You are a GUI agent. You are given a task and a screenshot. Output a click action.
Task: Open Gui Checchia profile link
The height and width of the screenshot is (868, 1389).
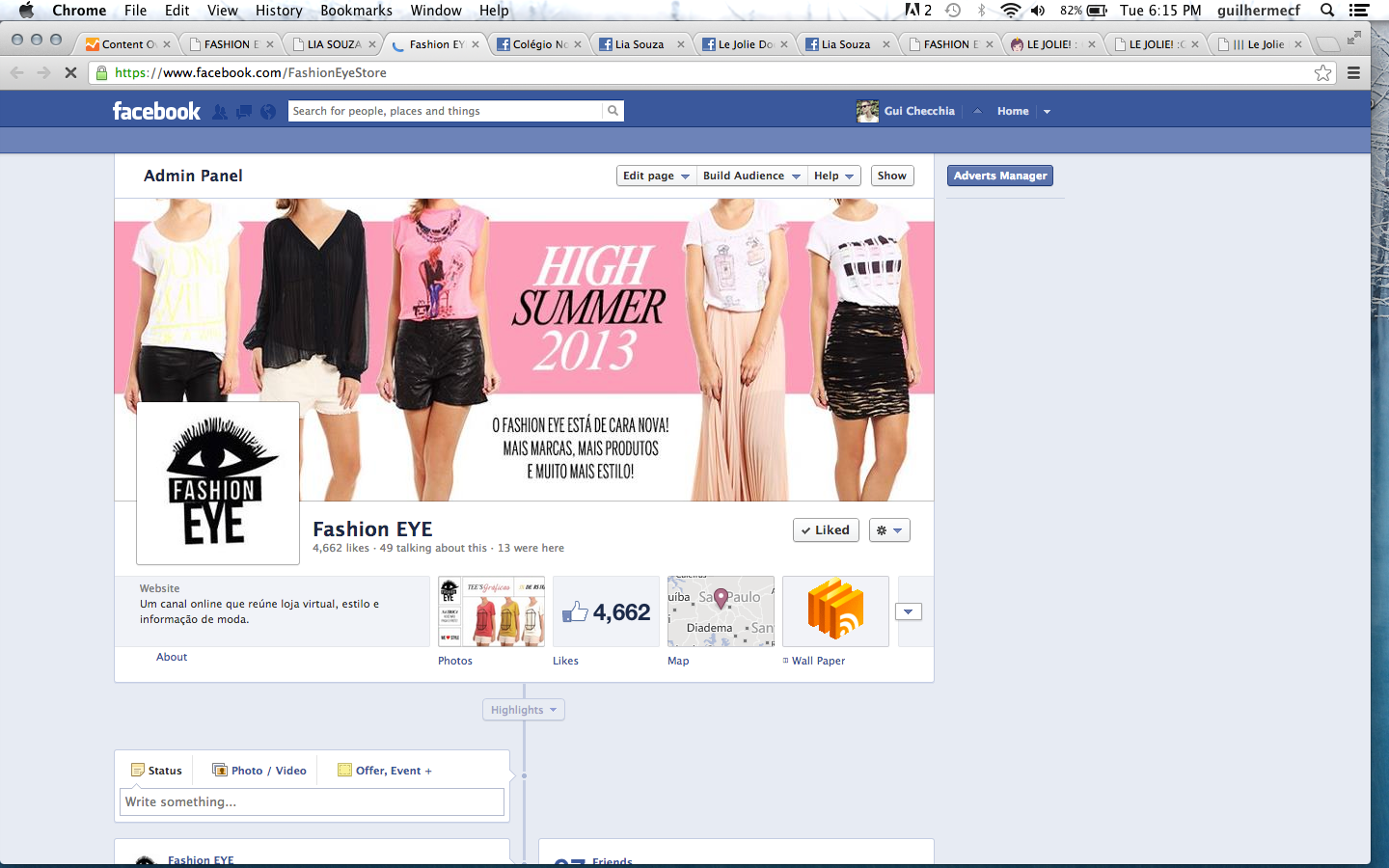coord(919,111)
